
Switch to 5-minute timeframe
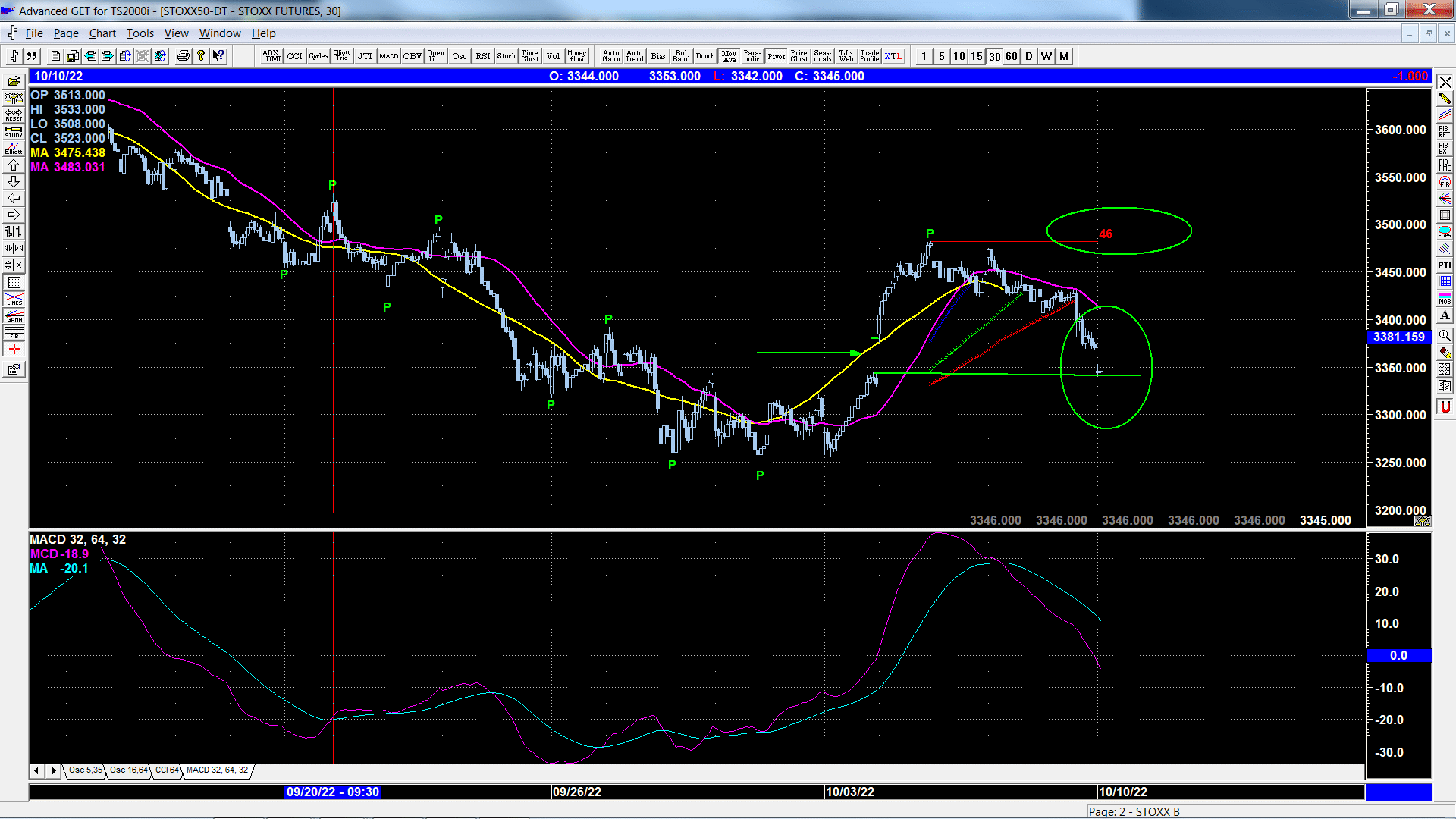pyautogui.click(x=942, y=56)
